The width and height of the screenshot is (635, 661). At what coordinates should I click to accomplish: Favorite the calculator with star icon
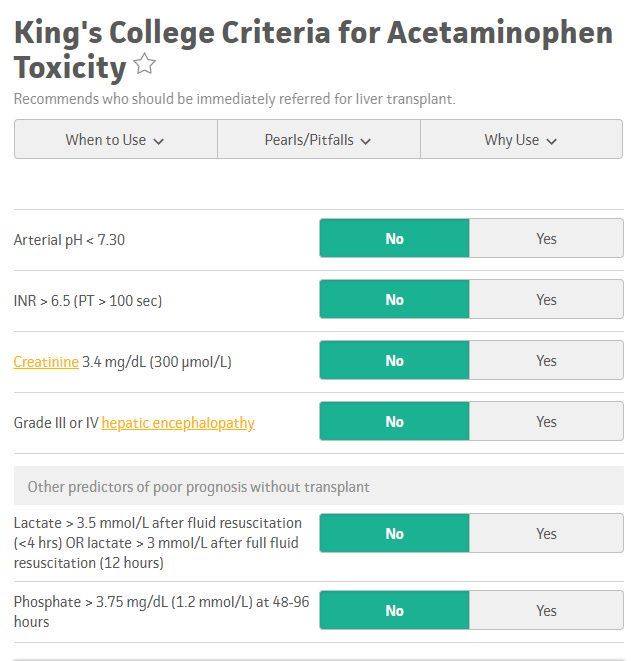coord(145,64)
